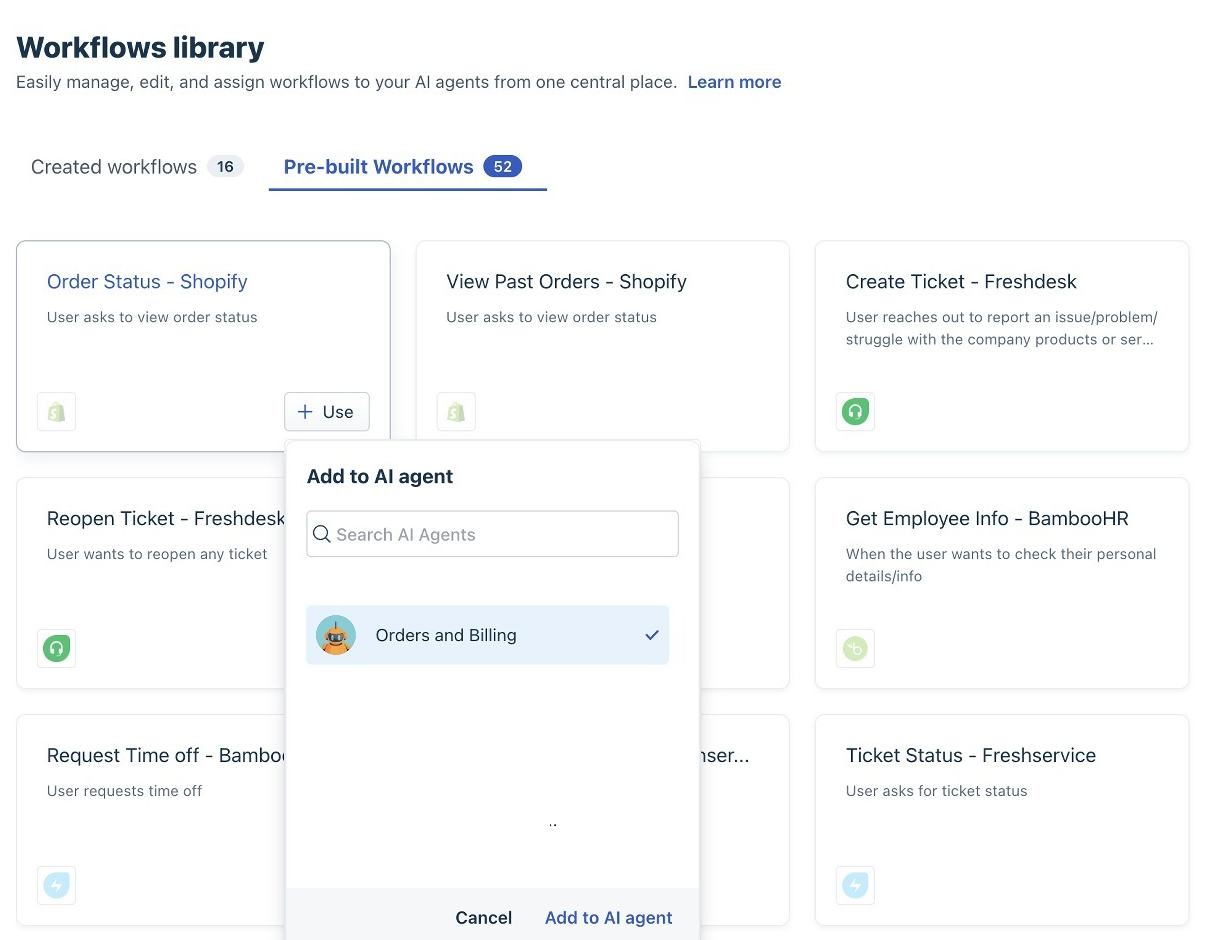Open Get Employee Info - BambooHR card title

[987, 519]
